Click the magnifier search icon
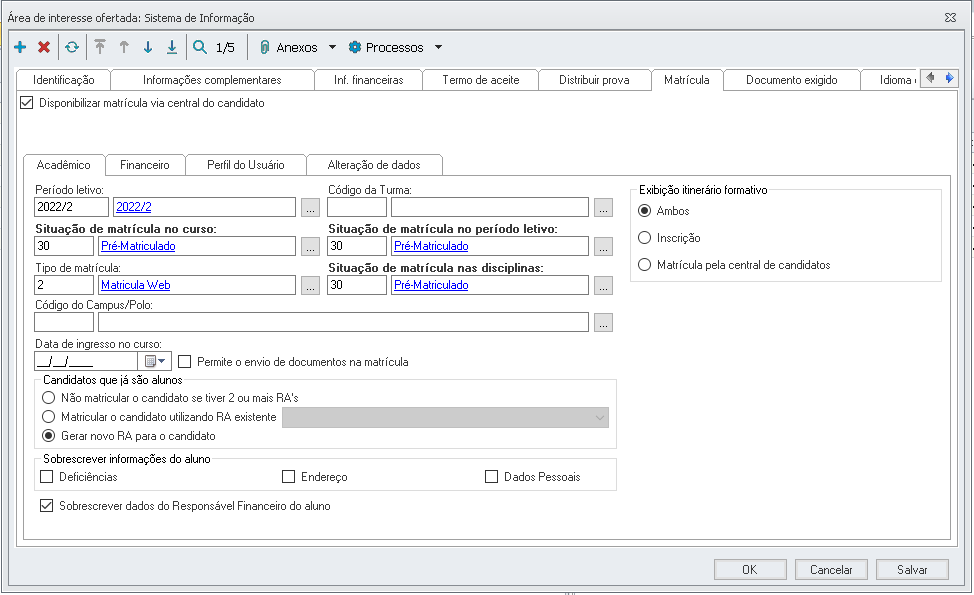The width and height of the screenshot is (974, 595). pos(200,47)
